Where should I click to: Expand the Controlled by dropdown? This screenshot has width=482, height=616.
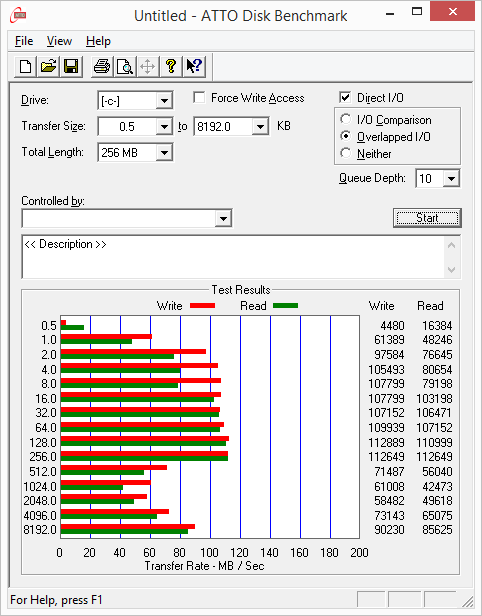click(223, 218)
